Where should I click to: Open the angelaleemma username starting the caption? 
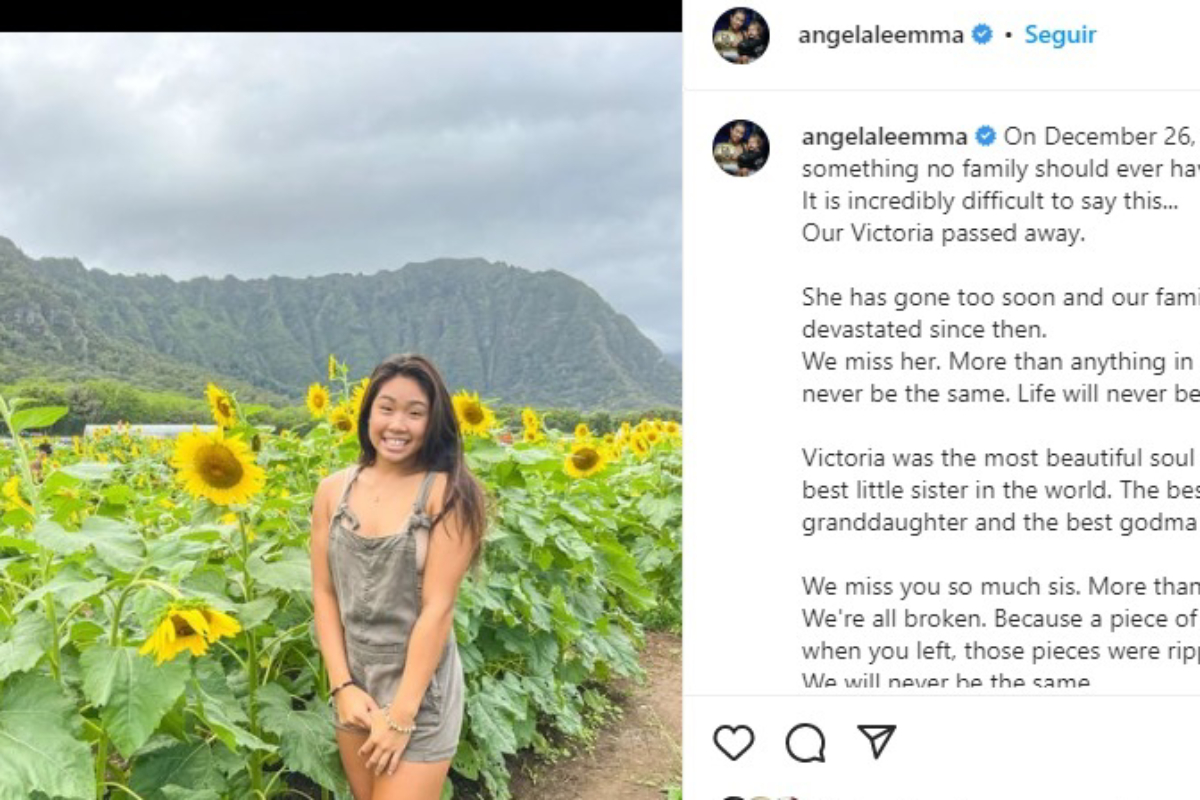pos(885,136)
